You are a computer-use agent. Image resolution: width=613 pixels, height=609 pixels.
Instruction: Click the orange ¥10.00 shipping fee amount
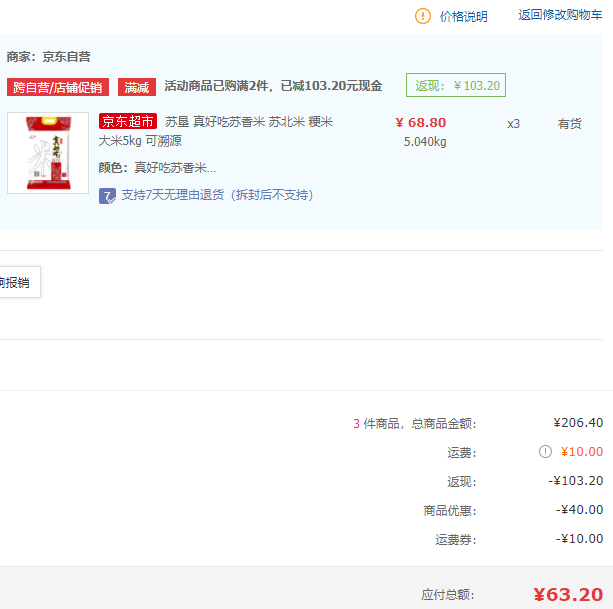[582, 452]
